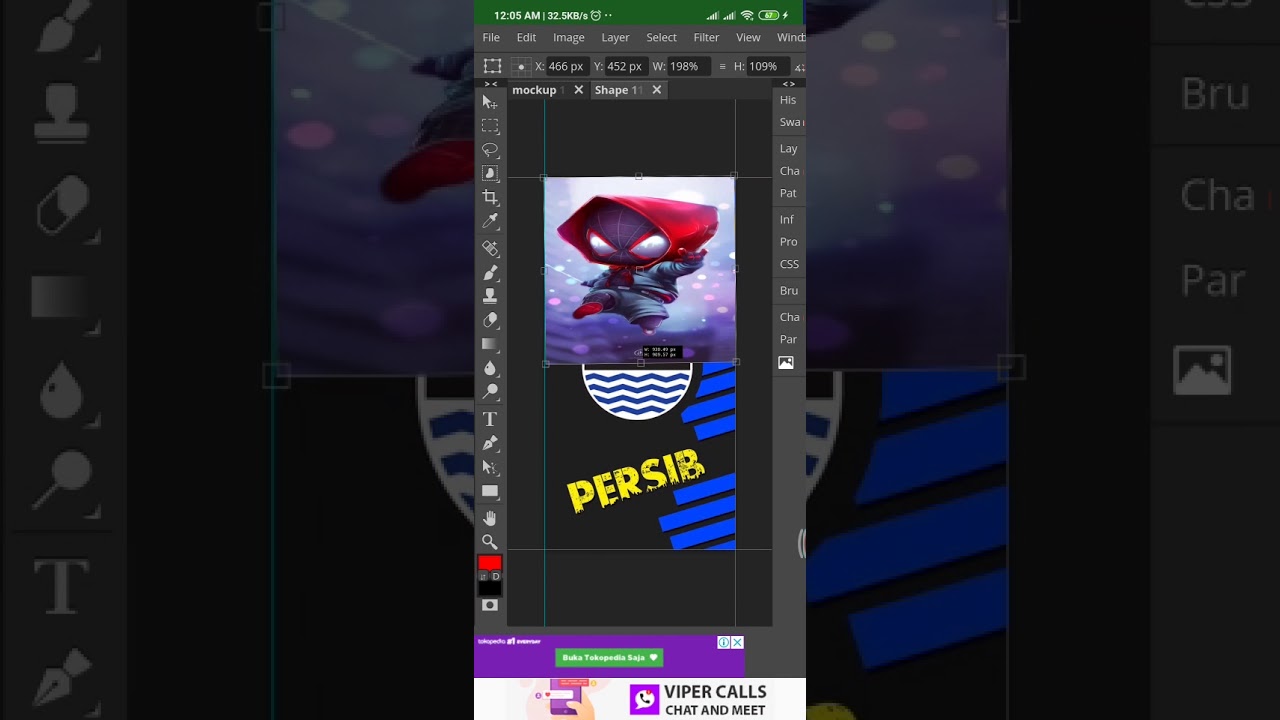Open the Image menu

pyautogui.click(x=569, y=37)
